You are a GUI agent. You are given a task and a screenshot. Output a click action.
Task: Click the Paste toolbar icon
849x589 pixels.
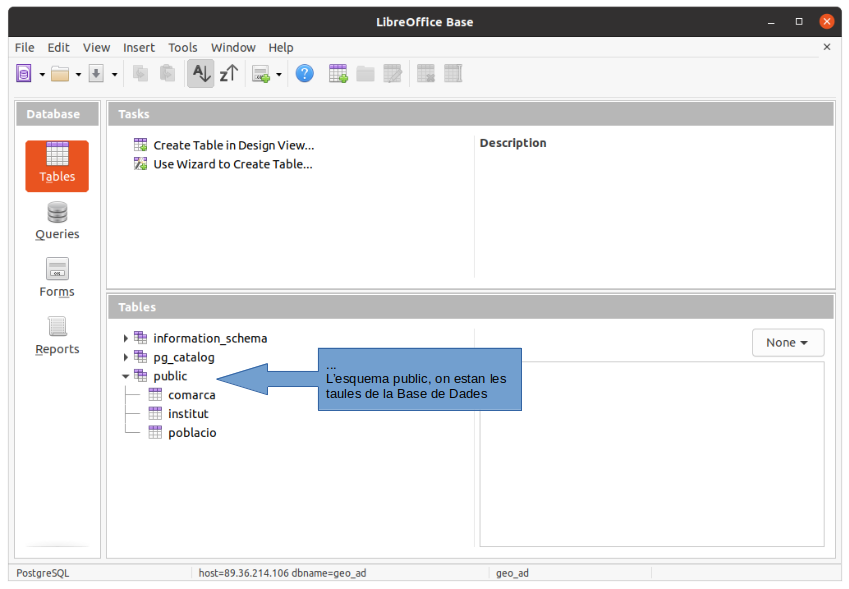coord(167,73)
